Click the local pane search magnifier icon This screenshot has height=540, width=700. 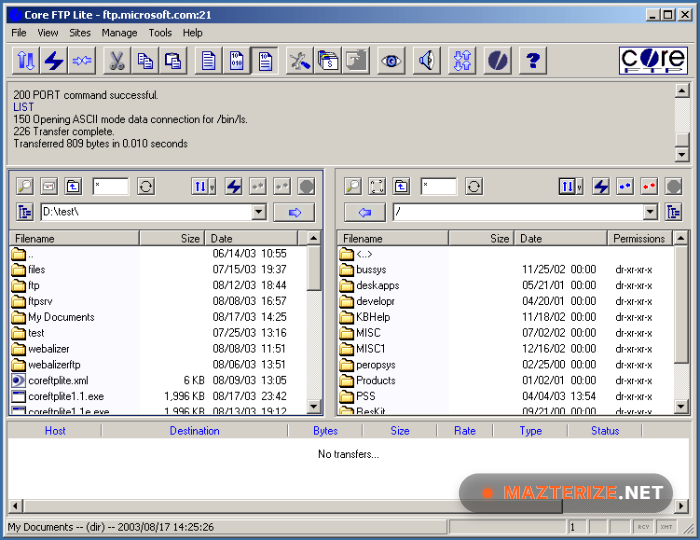click(25, 186)
